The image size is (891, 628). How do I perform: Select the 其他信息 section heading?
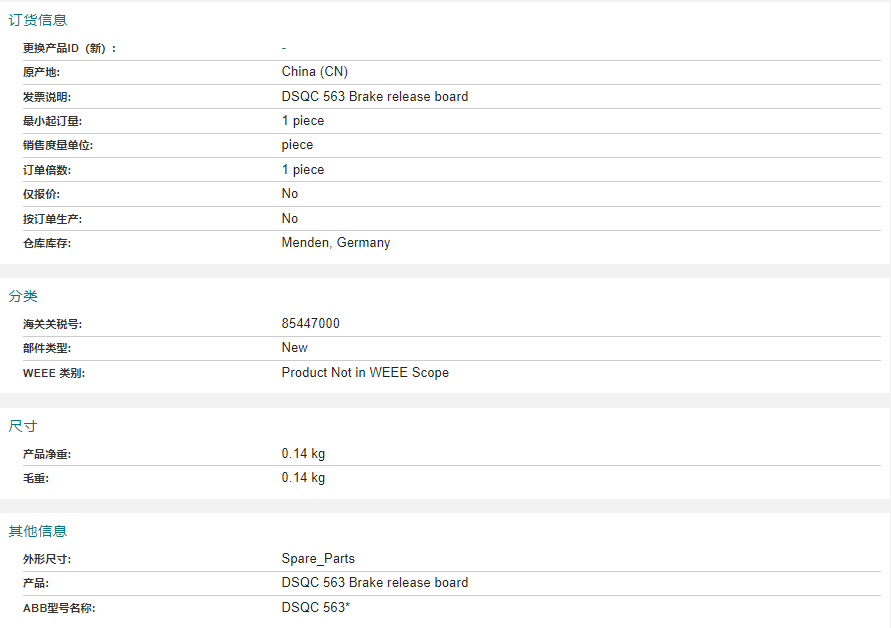tap(38, 531)
